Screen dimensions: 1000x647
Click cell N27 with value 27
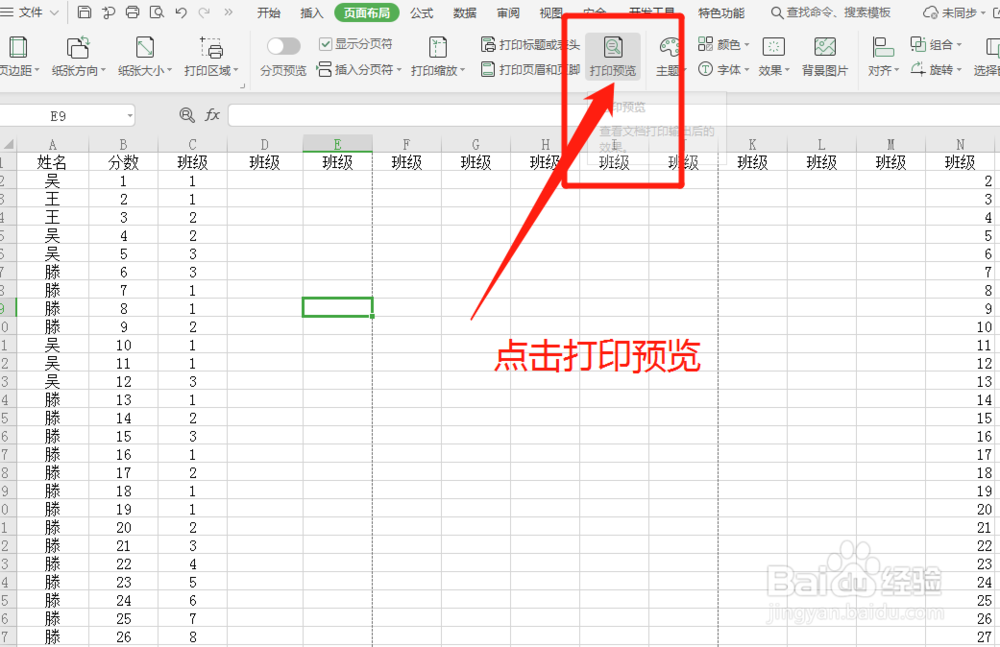960,637
